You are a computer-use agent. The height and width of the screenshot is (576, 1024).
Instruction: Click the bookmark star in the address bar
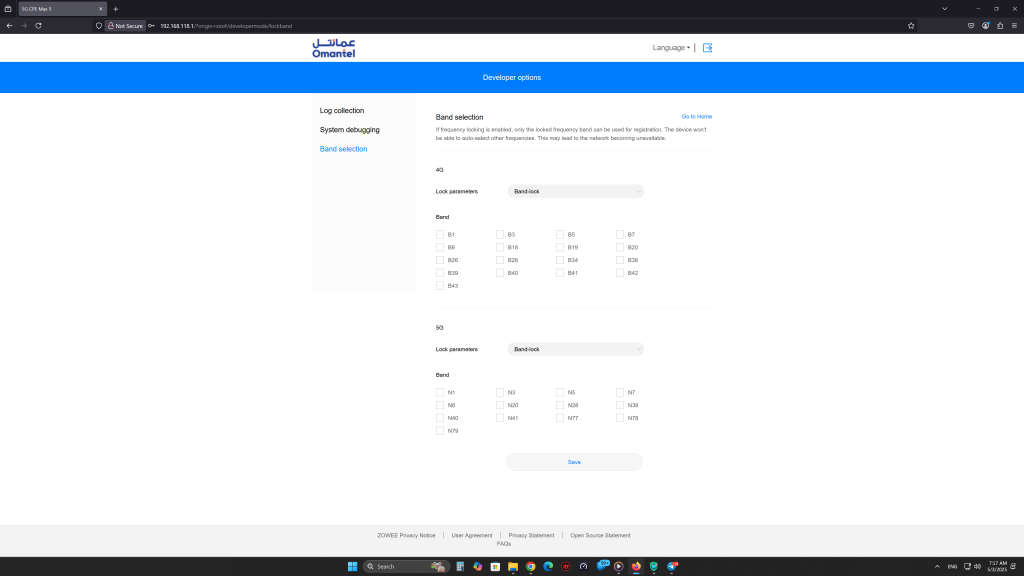(911, 25)
